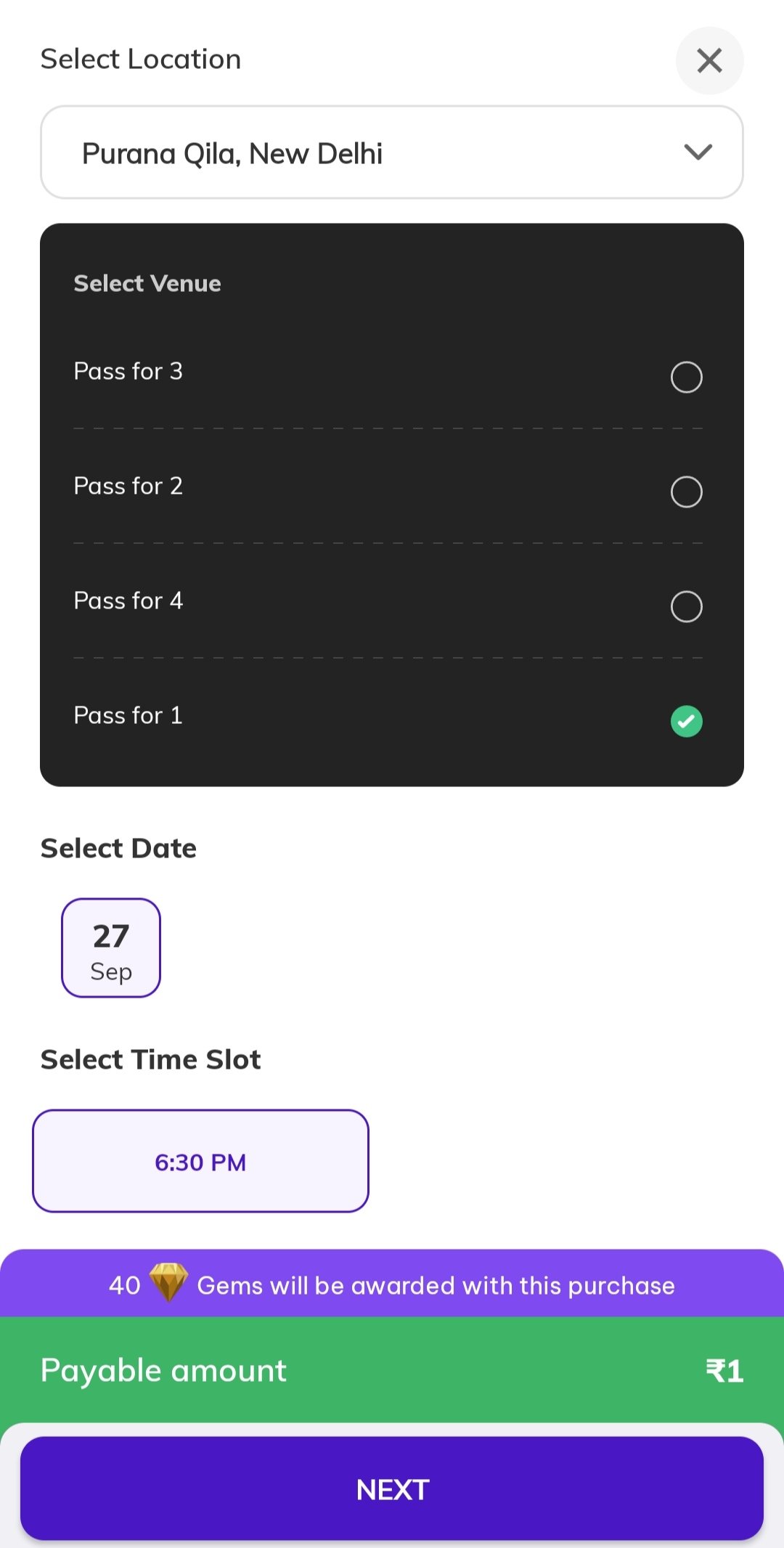The height and width of the screenshot is (1548, 784).
Task: Click the Select Location title text
Action: tap(141, 60)
